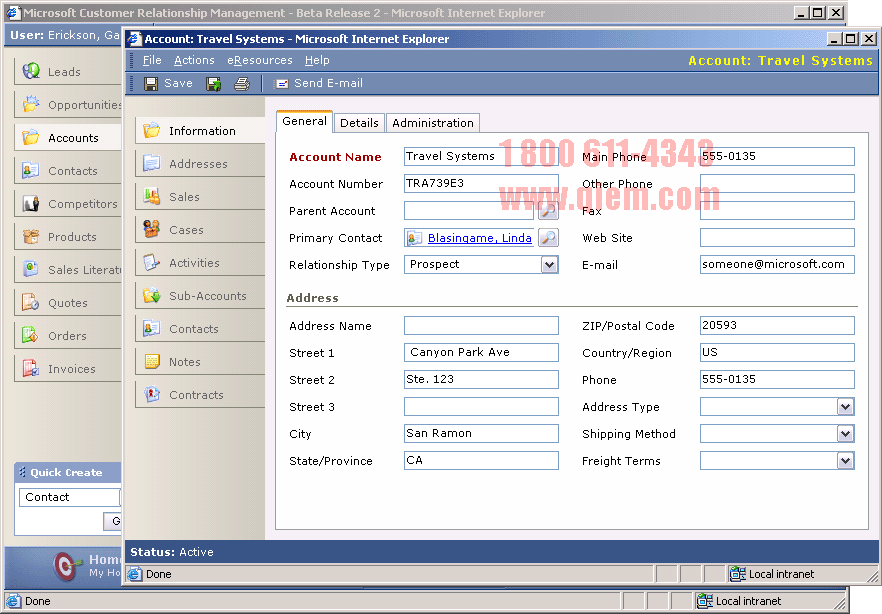This screenshot has width=882, height=614.
Task: Expand the Address Type dropdown
Action: coord(845,407)
